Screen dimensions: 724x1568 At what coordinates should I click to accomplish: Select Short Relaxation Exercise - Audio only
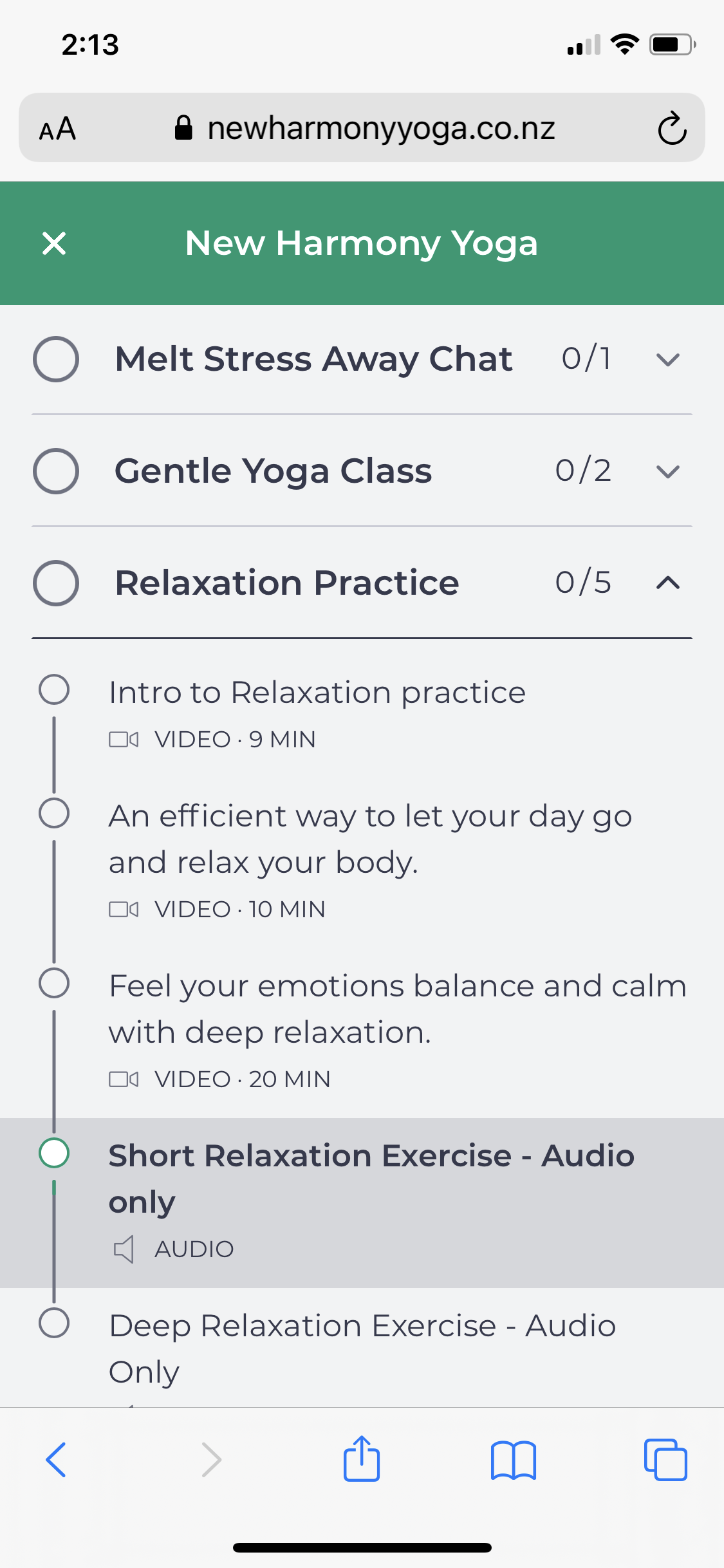[x=371, y=1178]
